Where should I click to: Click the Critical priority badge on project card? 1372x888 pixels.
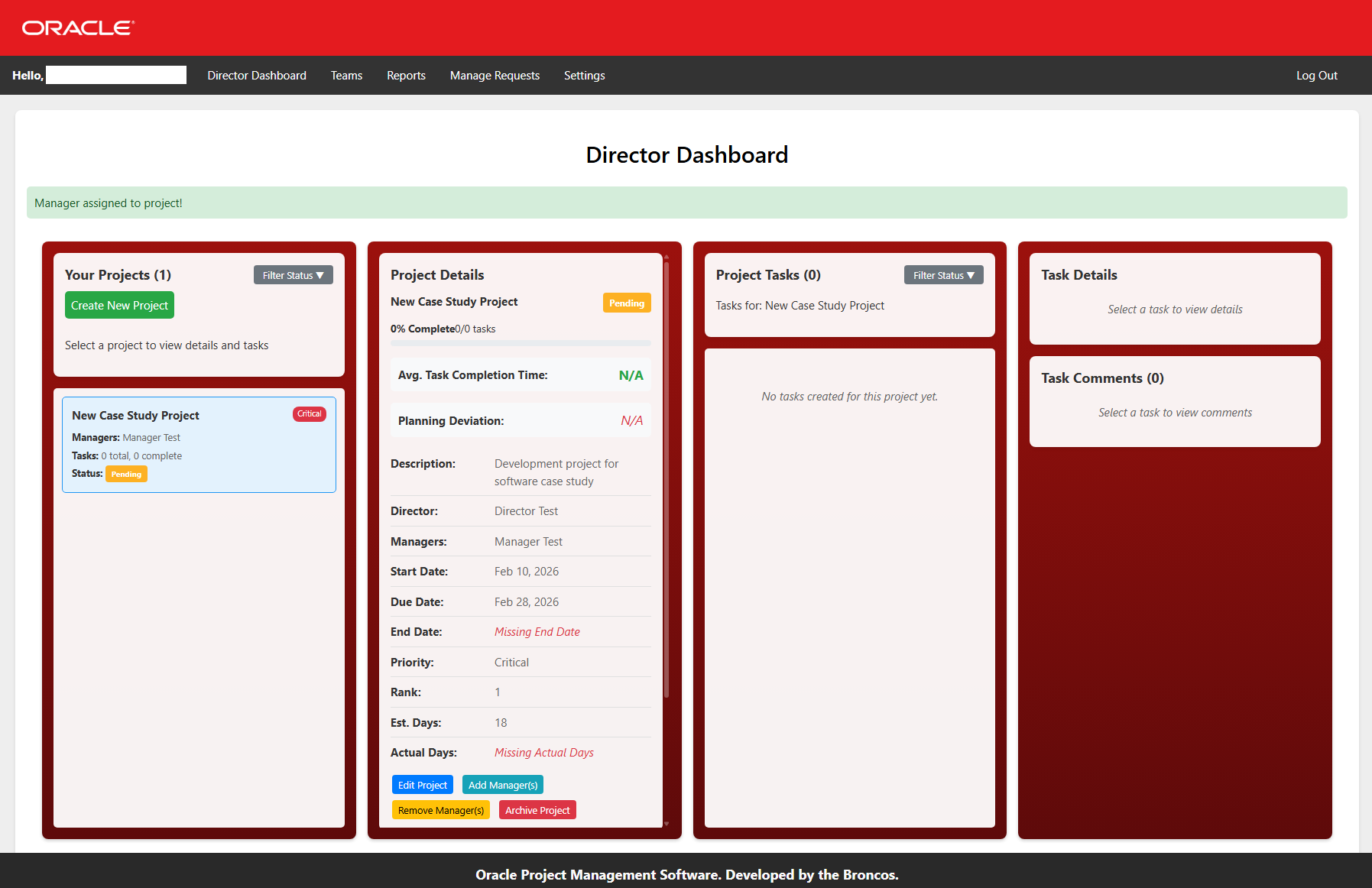tap(309, 414)
